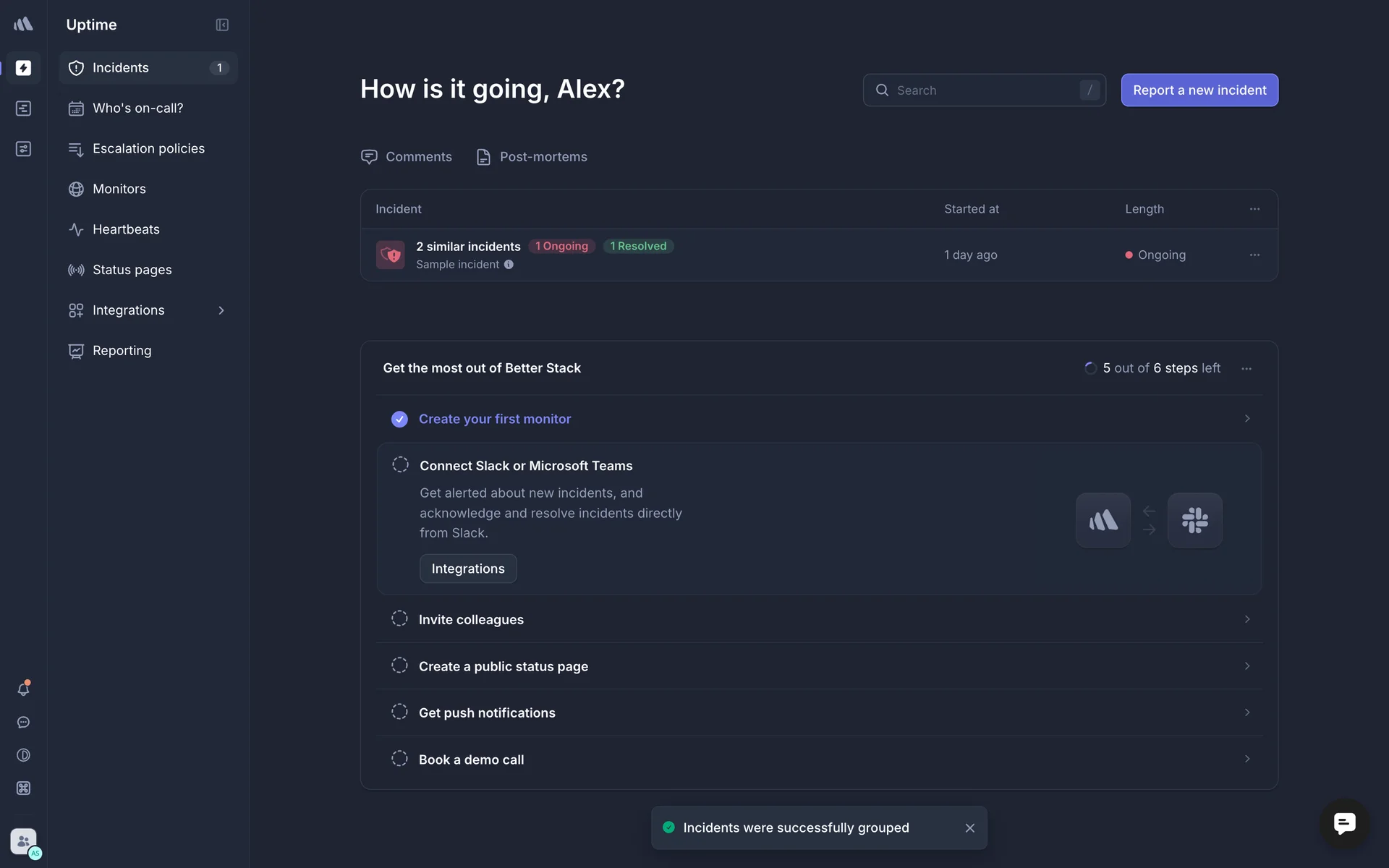This screenshot has width=1389, height=868.
Task: Open the keyboard shortcuts command icon
Action: tap(23, 788)
